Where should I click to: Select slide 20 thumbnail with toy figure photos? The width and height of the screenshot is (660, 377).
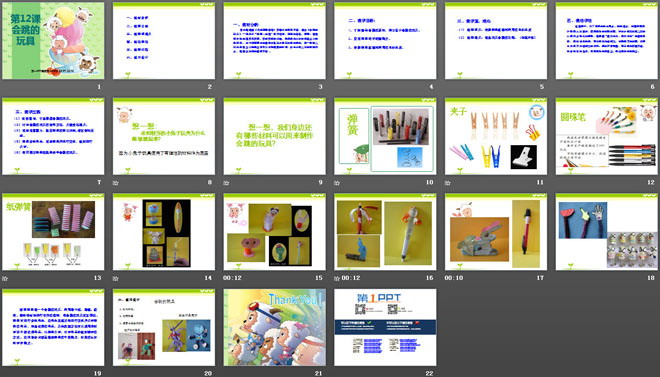(164, 327)
